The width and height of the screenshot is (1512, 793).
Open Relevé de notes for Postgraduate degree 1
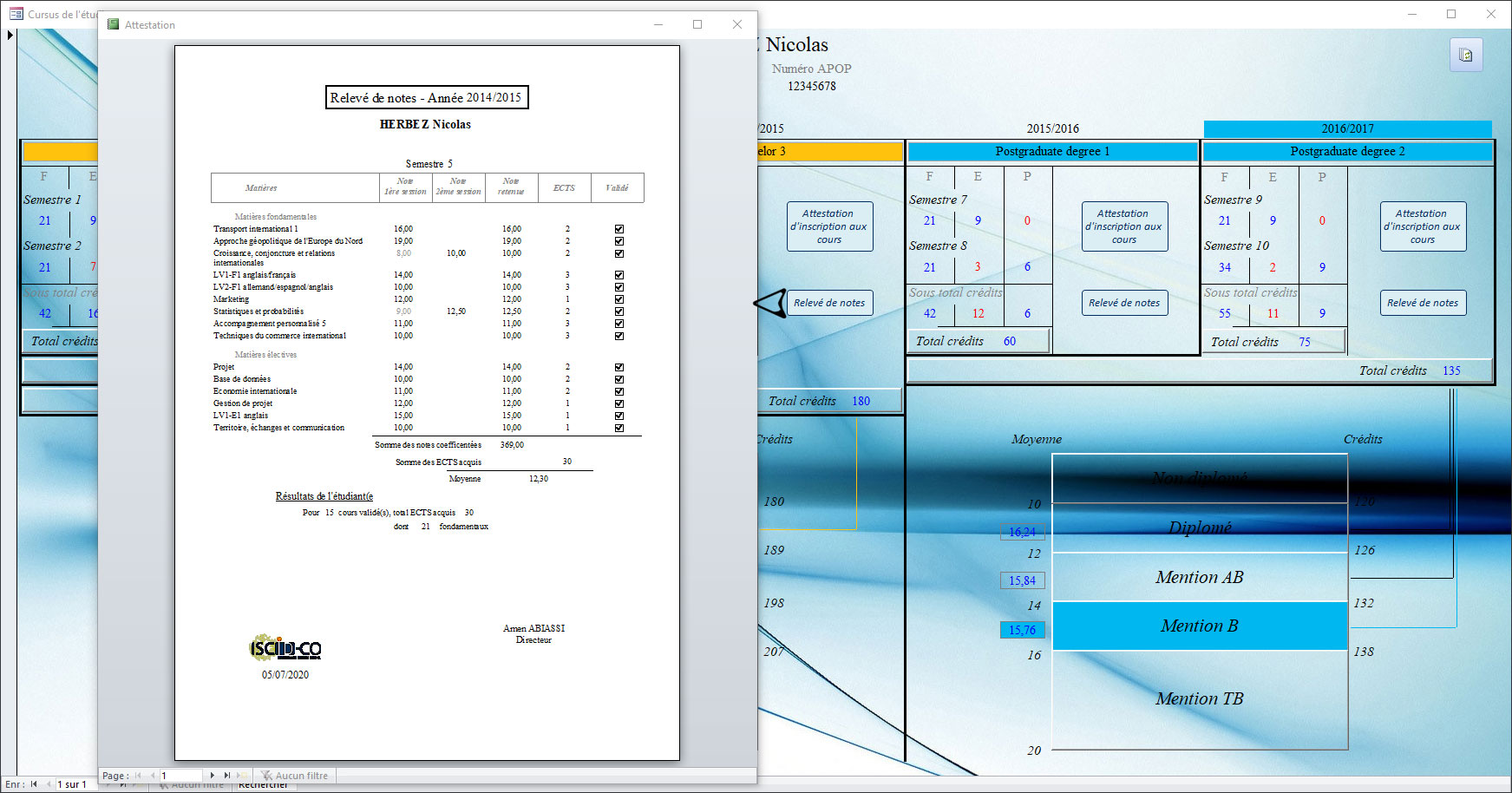click(1124, 303)
